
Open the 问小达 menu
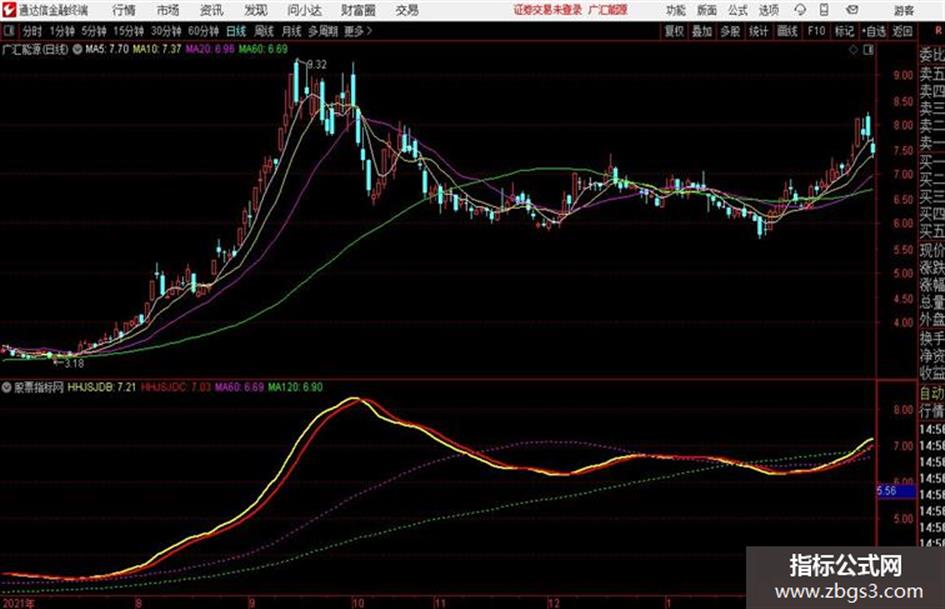coord(304,10)
